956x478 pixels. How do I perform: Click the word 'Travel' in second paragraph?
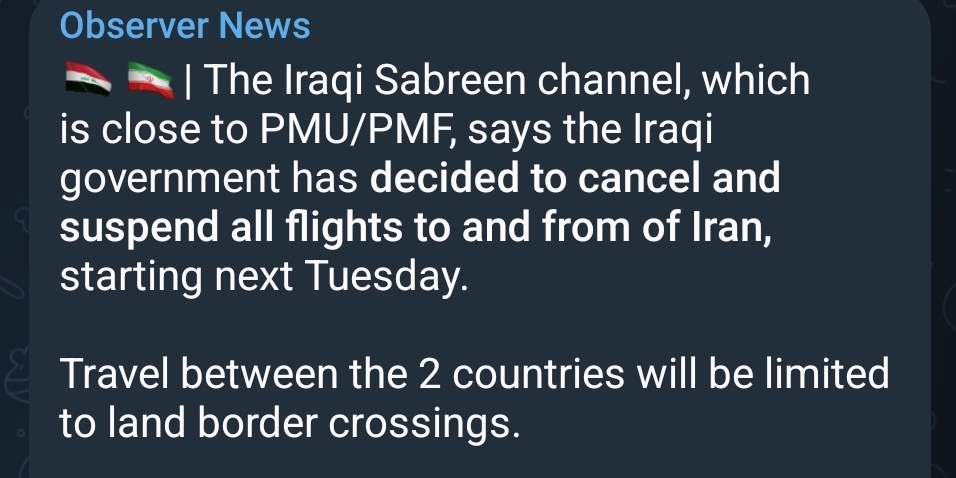click(x=114, y=374)
